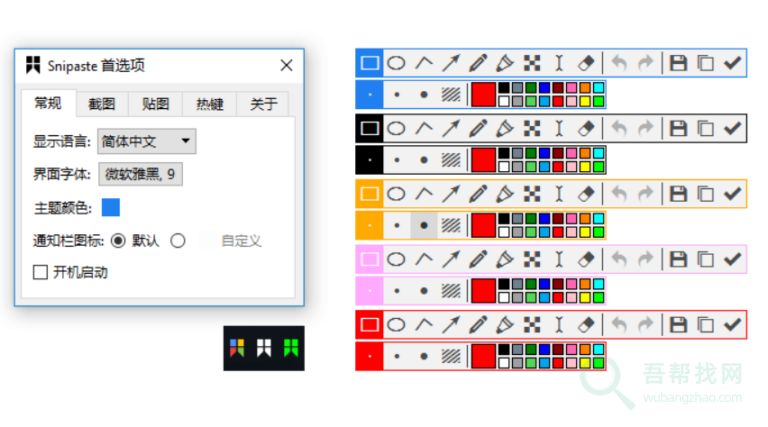Select the ellipse tool in the blue toolbar
The image size is (768, 427).
click(x=397, y=63)
